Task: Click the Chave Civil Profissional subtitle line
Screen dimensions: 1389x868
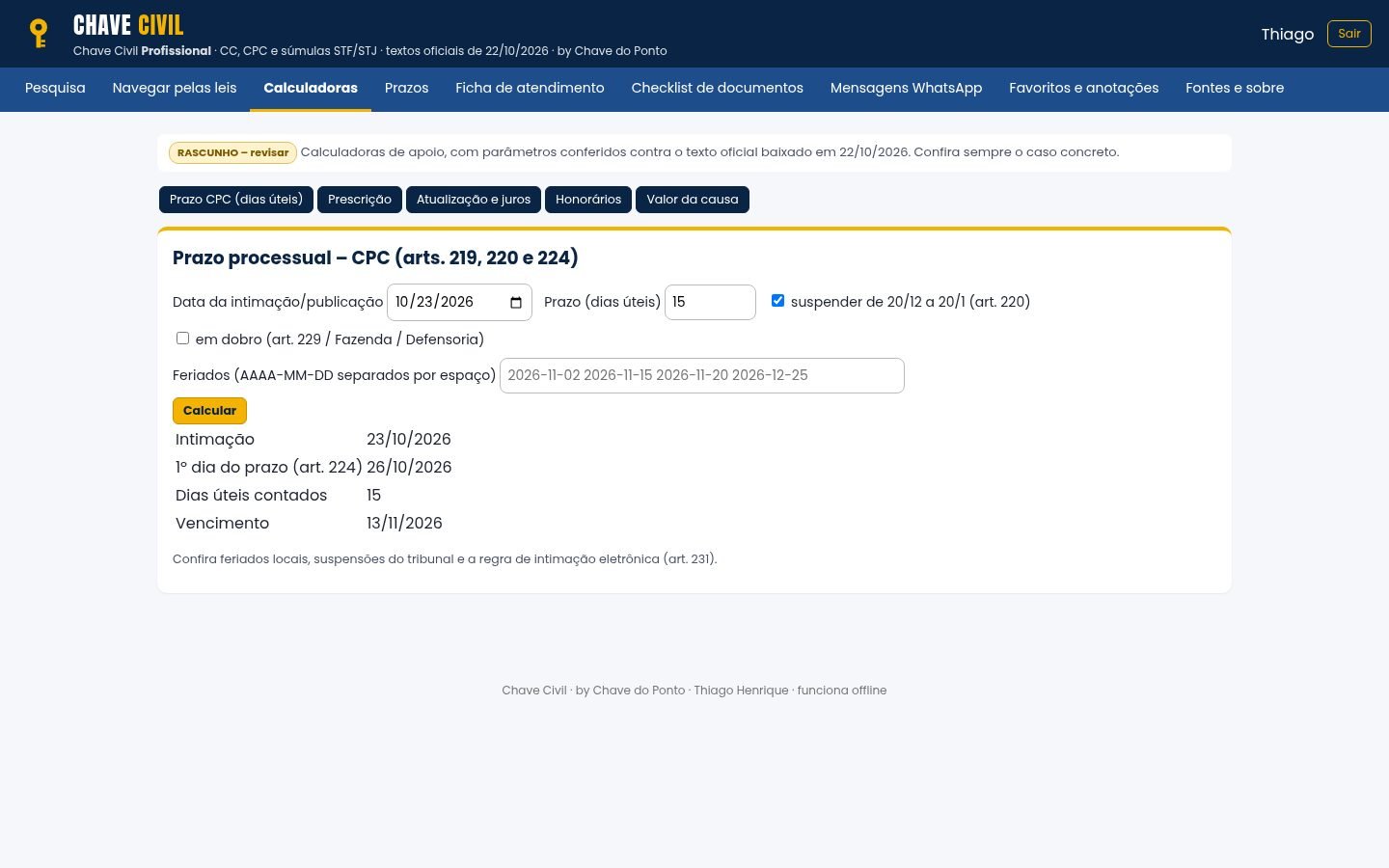Action: tap(370, 51)
